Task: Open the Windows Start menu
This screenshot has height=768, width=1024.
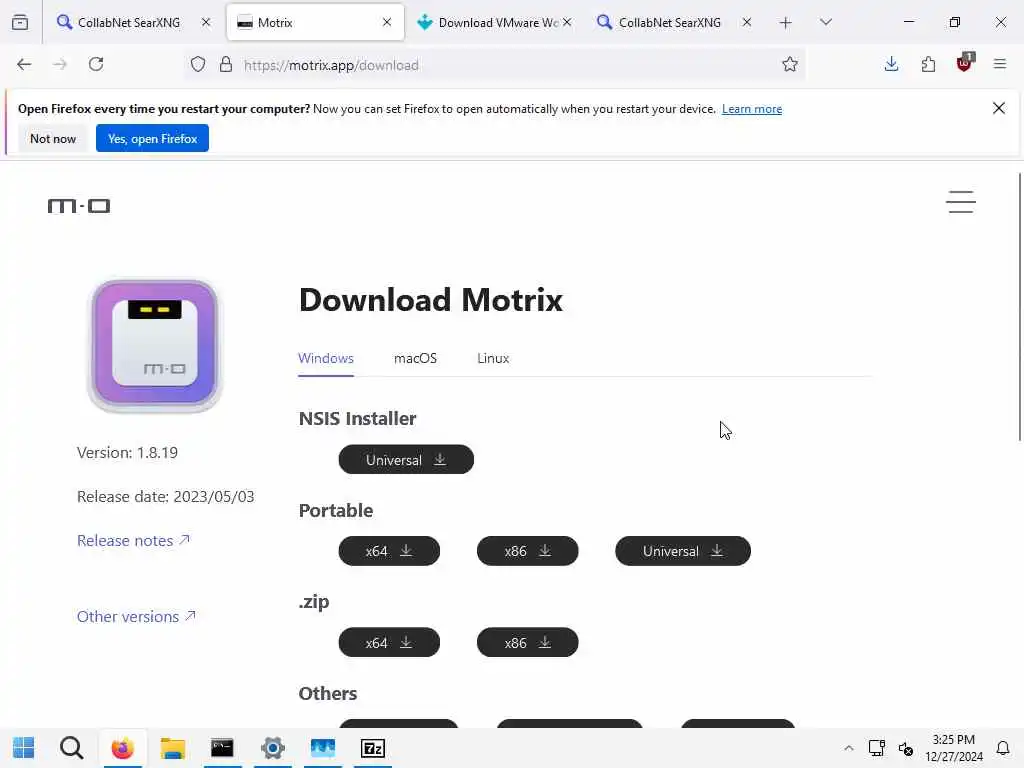Action: [24, 748]
